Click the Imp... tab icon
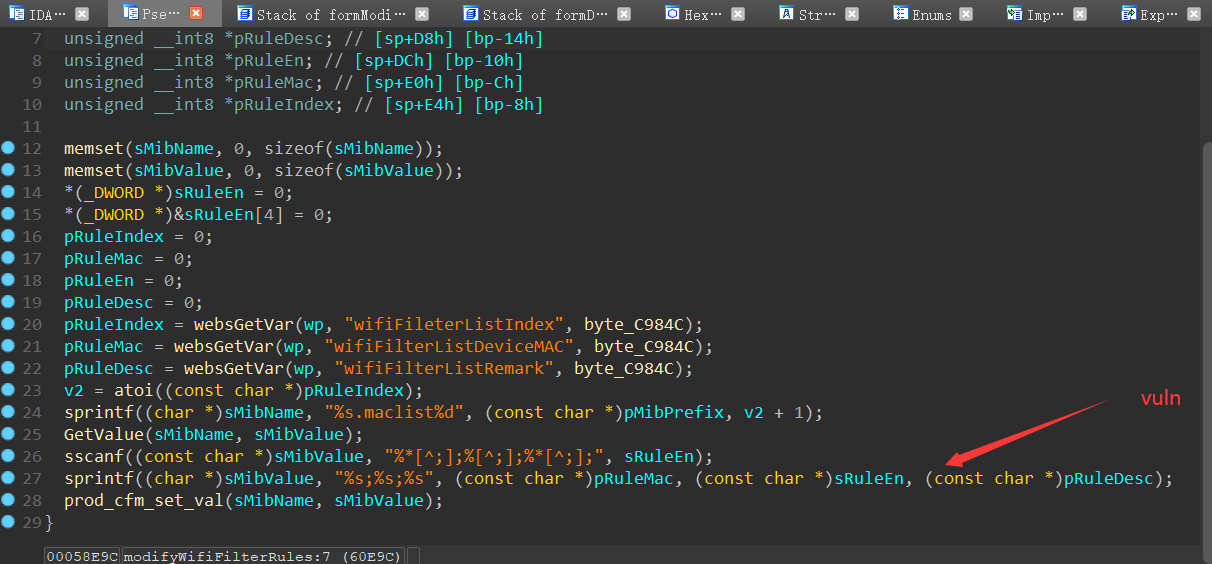The width and height of the screenshot is (1212, 564). click(1015, 14)
